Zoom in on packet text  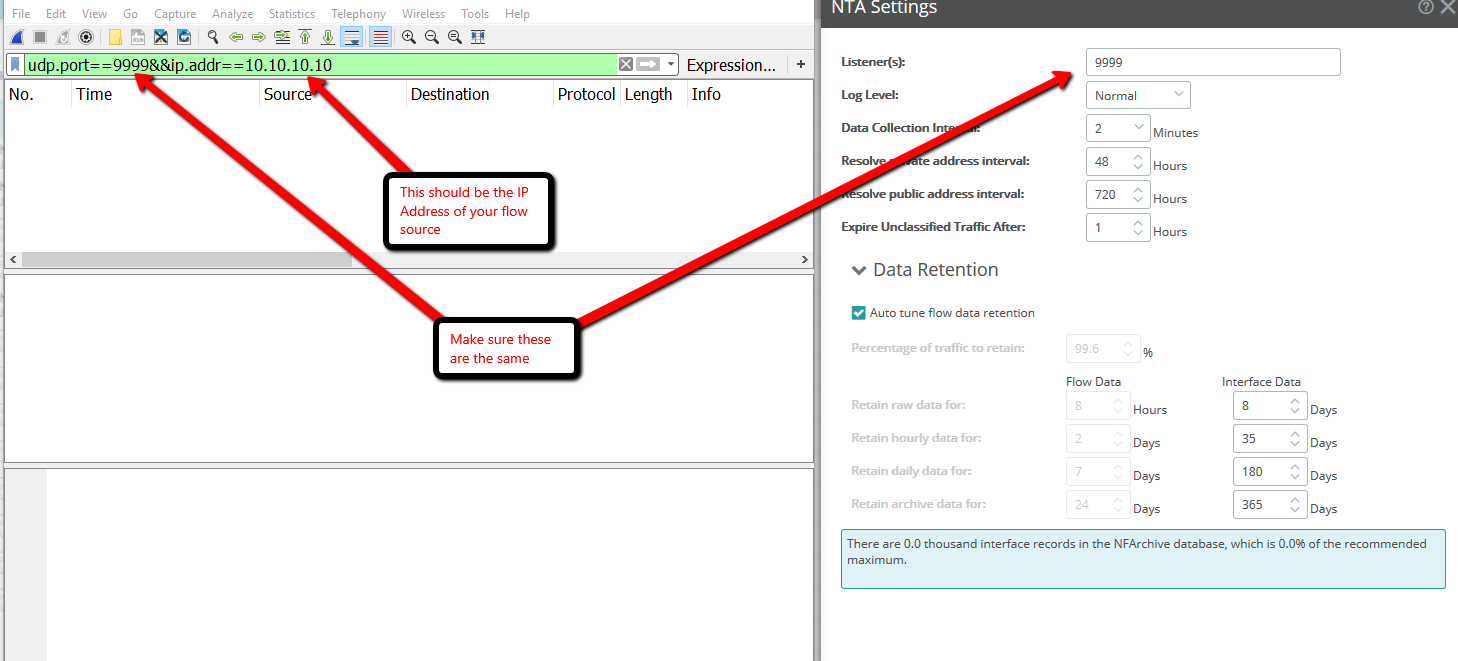(x=409, y=37)
